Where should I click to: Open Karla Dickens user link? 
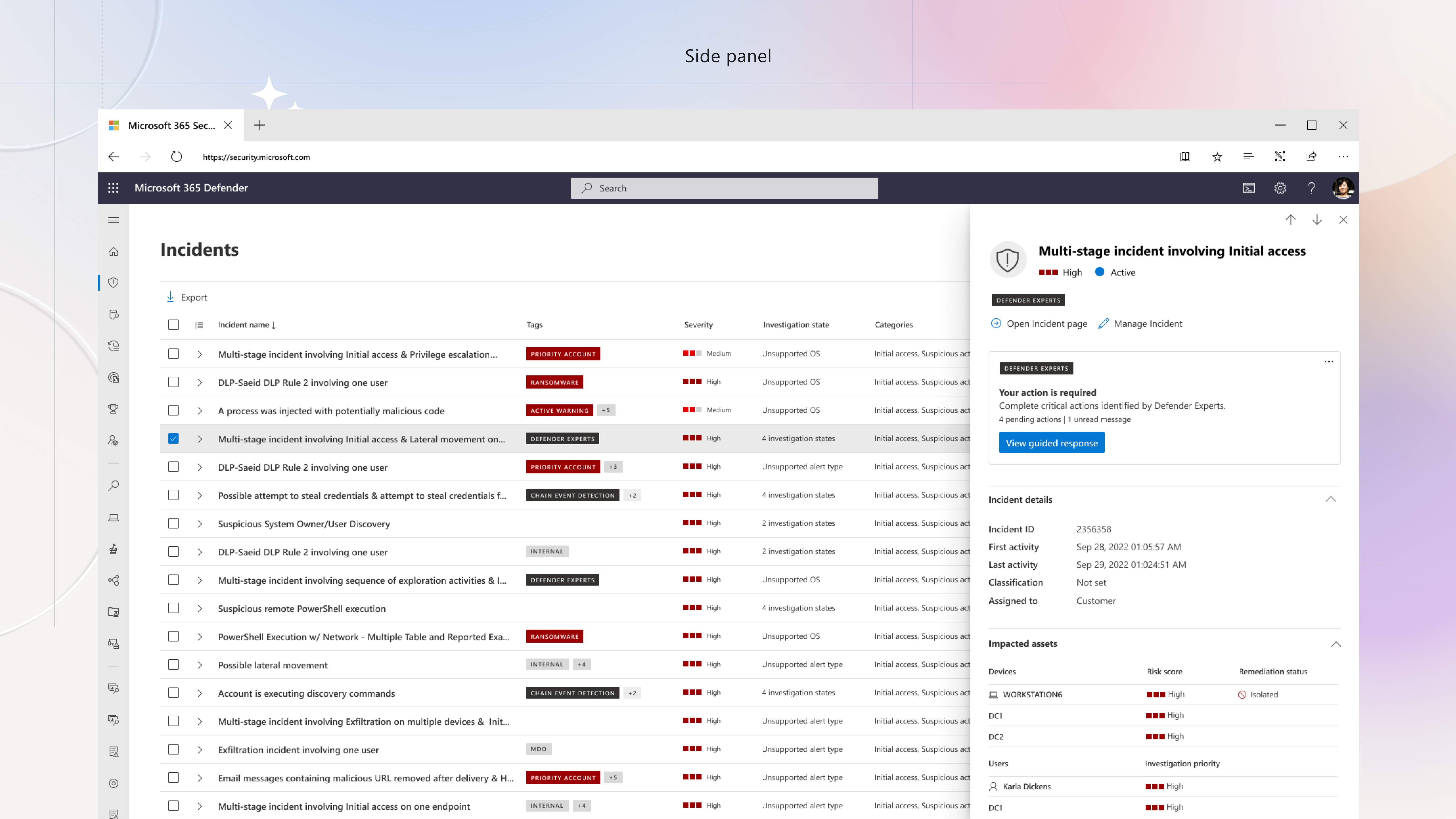pyautogui.click(x=1027, y=787)
